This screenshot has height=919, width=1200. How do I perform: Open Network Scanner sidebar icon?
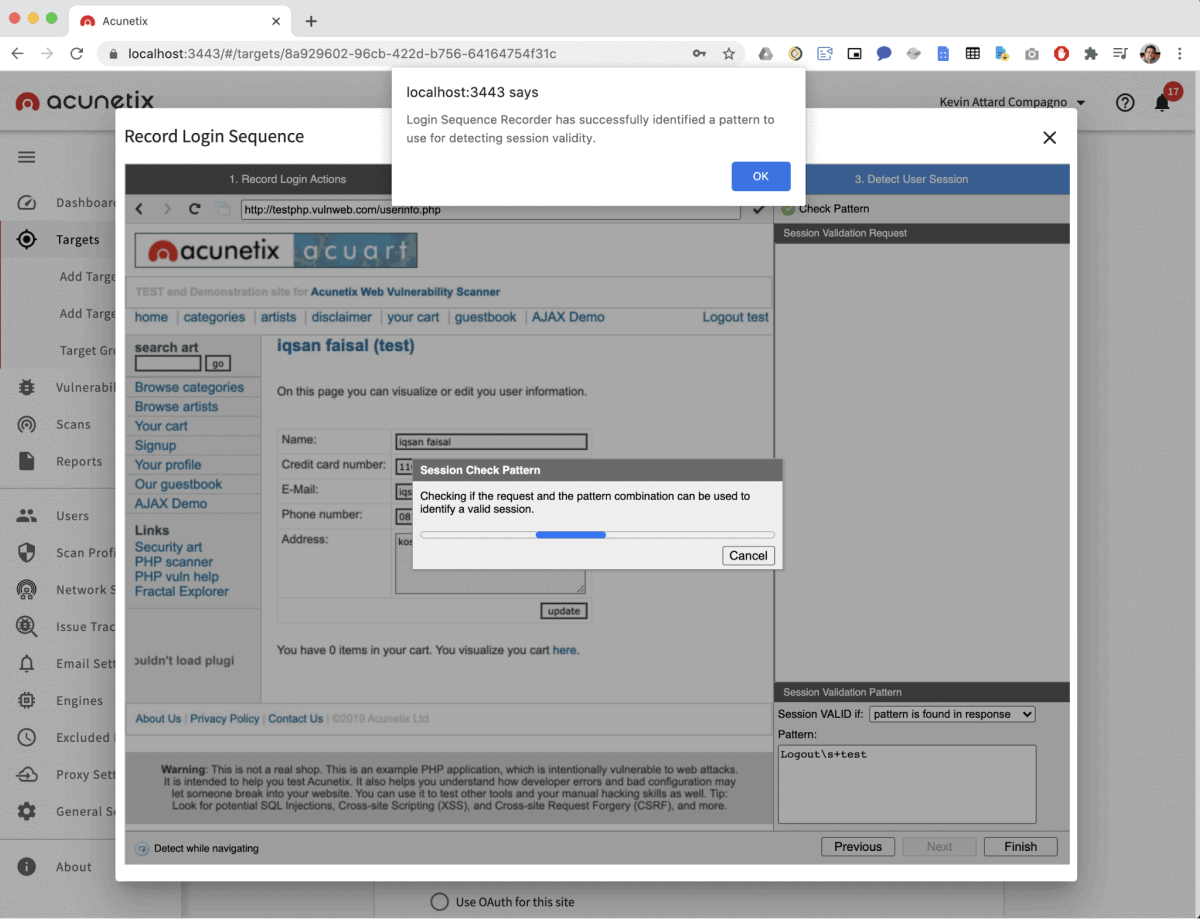coord(27,590)
